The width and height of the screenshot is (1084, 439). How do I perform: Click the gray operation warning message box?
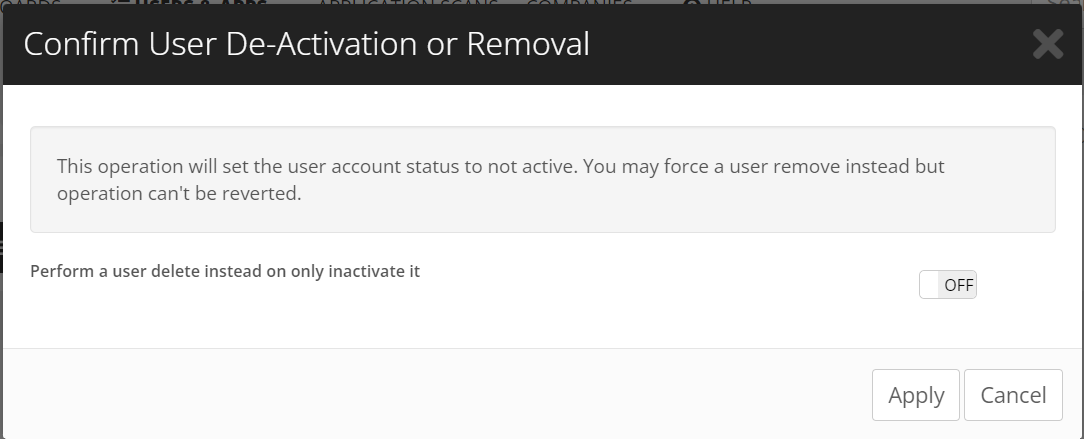[x=543, y=179]
